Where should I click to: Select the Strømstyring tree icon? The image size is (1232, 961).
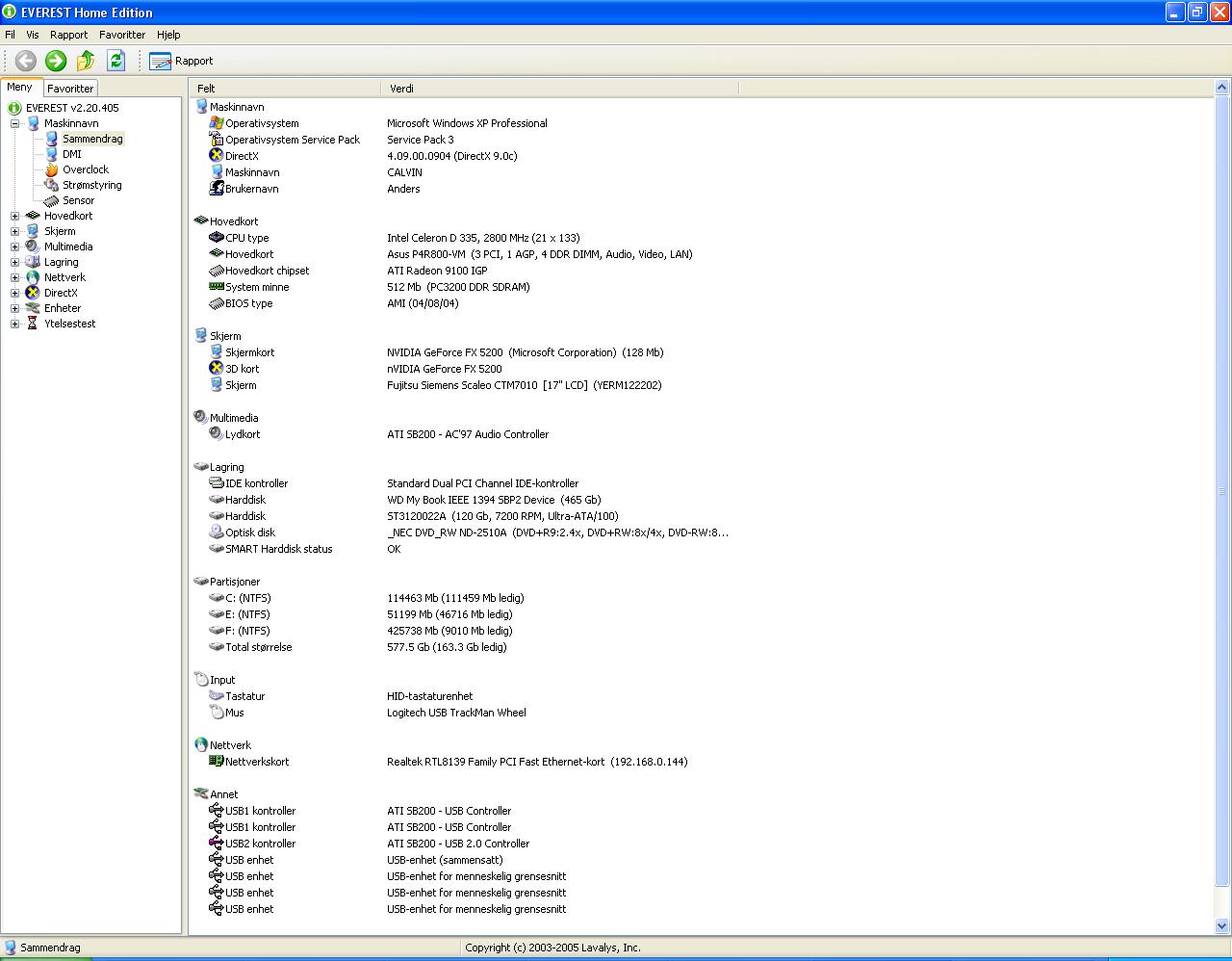pyautogui.click(x=51, y=185)
